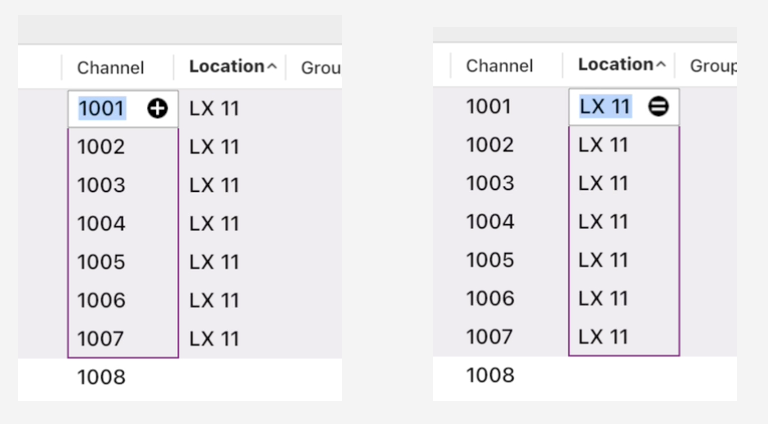Select LX 11 location beside 1003 in right table
Image resolution: width=768 pixels, height=424 pixels.
(604, 184)
